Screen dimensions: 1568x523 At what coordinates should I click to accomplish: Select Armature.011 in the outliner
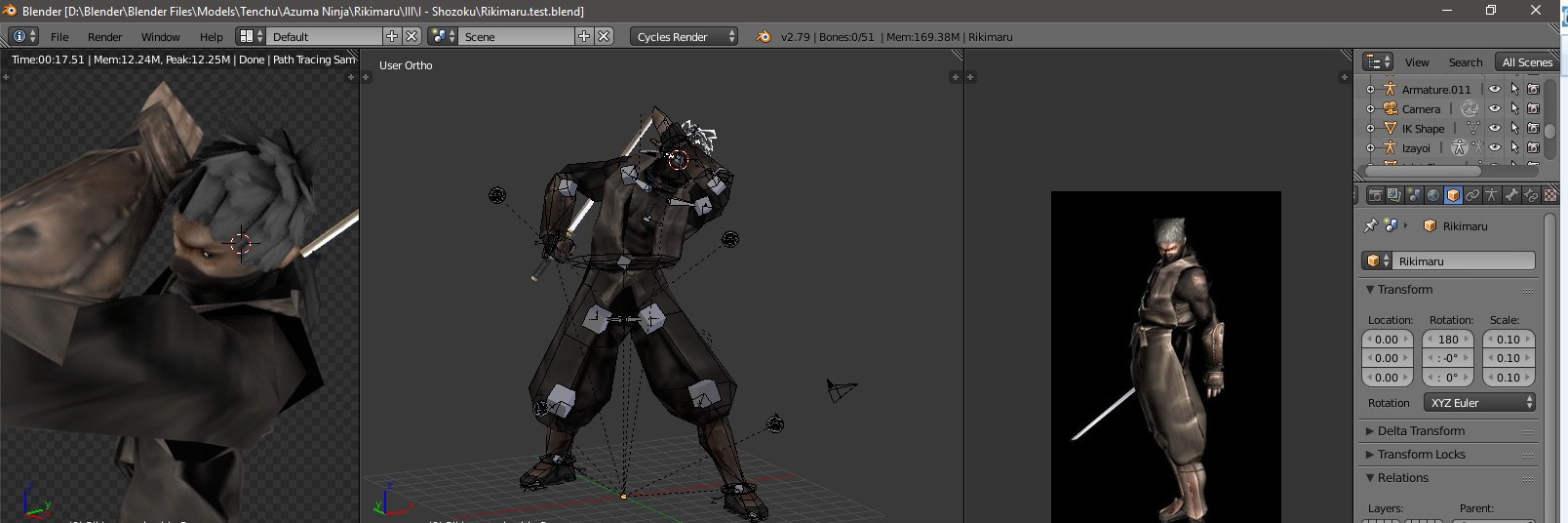pos(1435,89)
